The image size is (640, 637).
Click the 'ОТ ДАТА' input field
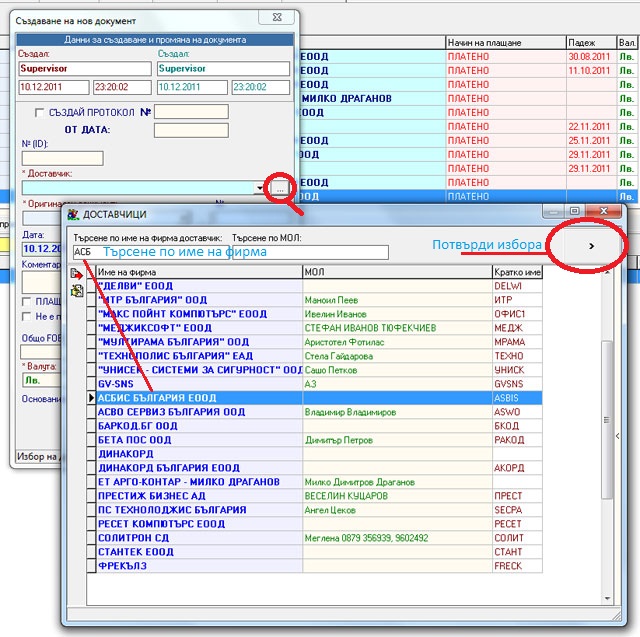191,130
